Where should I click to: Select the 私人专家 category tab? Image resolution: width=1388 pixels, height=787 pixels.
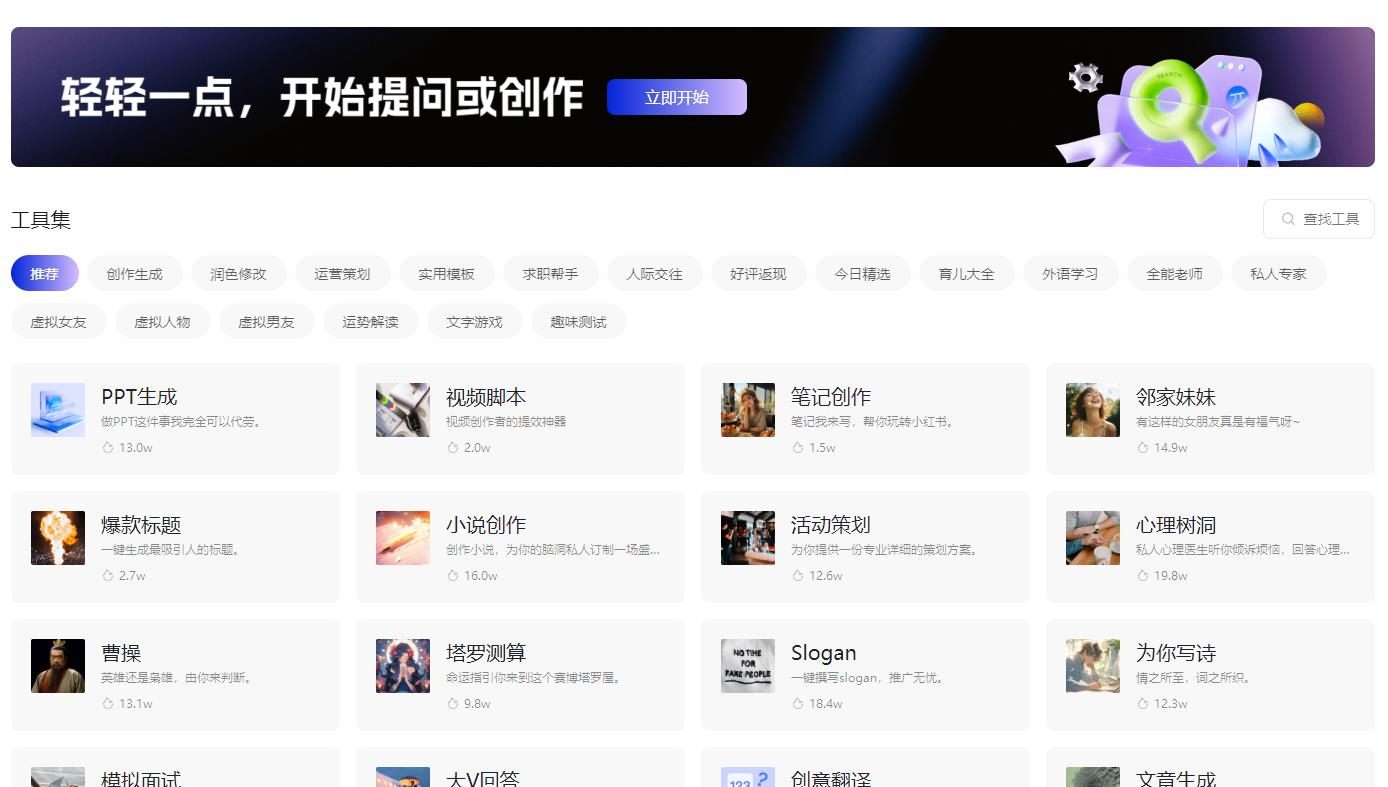point(1279,274)
